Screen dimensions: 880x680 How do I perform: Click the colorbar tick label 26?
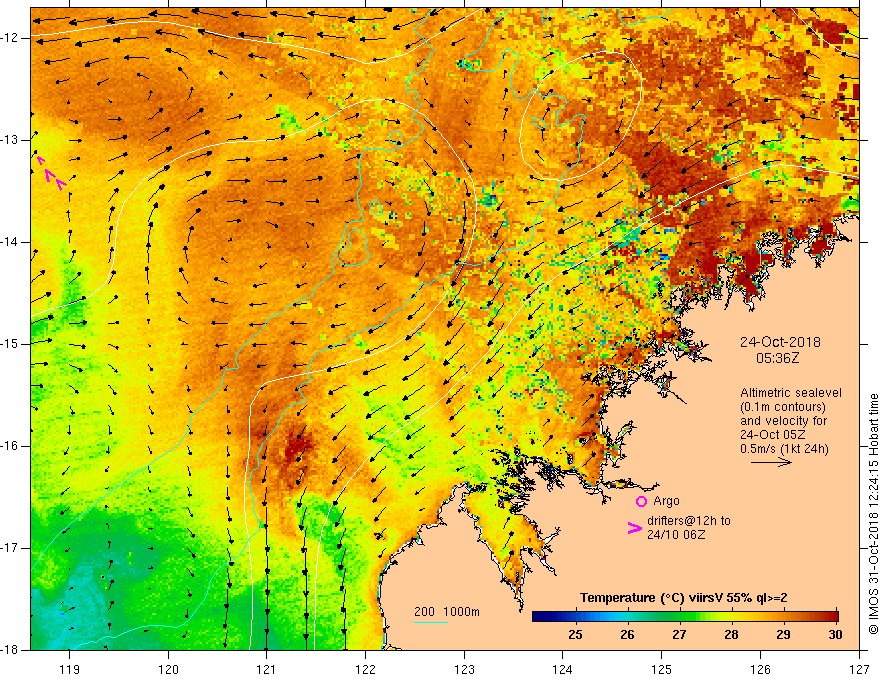click(x=627, y=635)
